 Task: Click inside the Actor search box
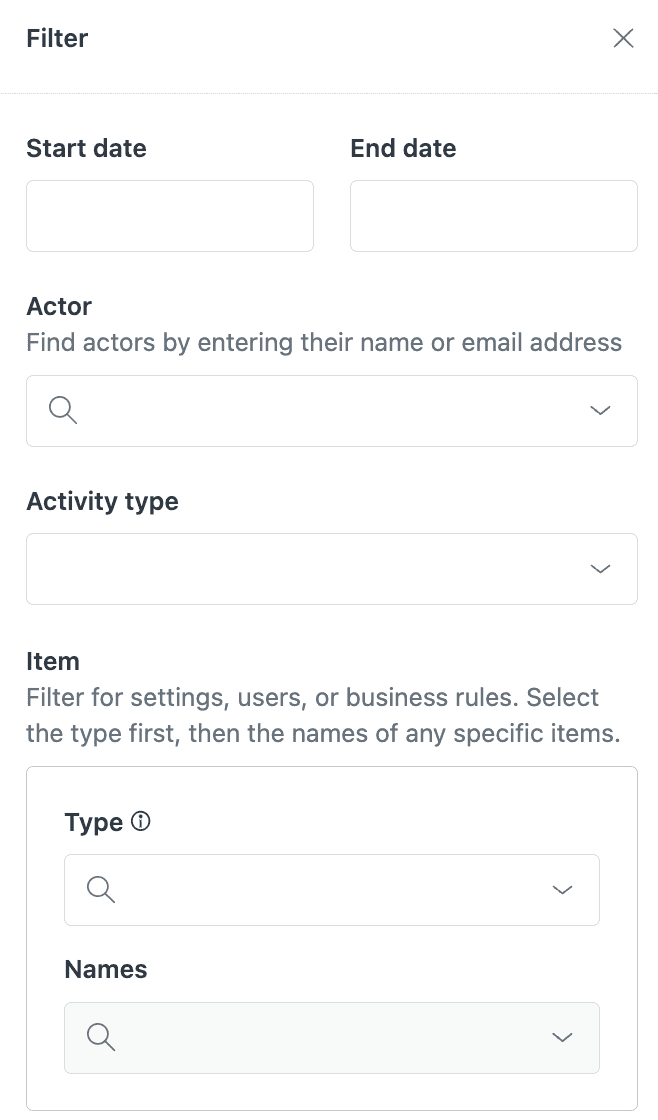(x=300, y=410)
